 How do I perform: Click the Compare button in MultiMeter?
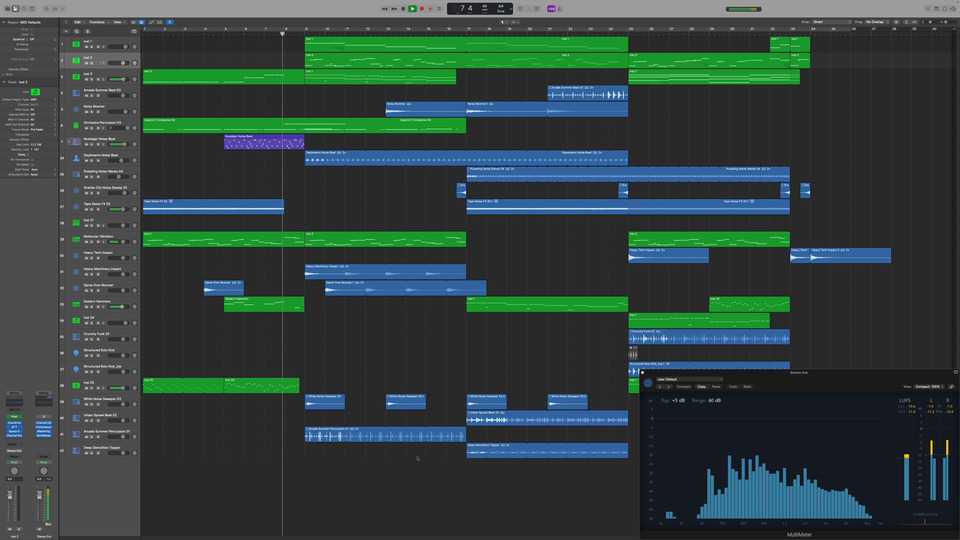pos(683,386)
